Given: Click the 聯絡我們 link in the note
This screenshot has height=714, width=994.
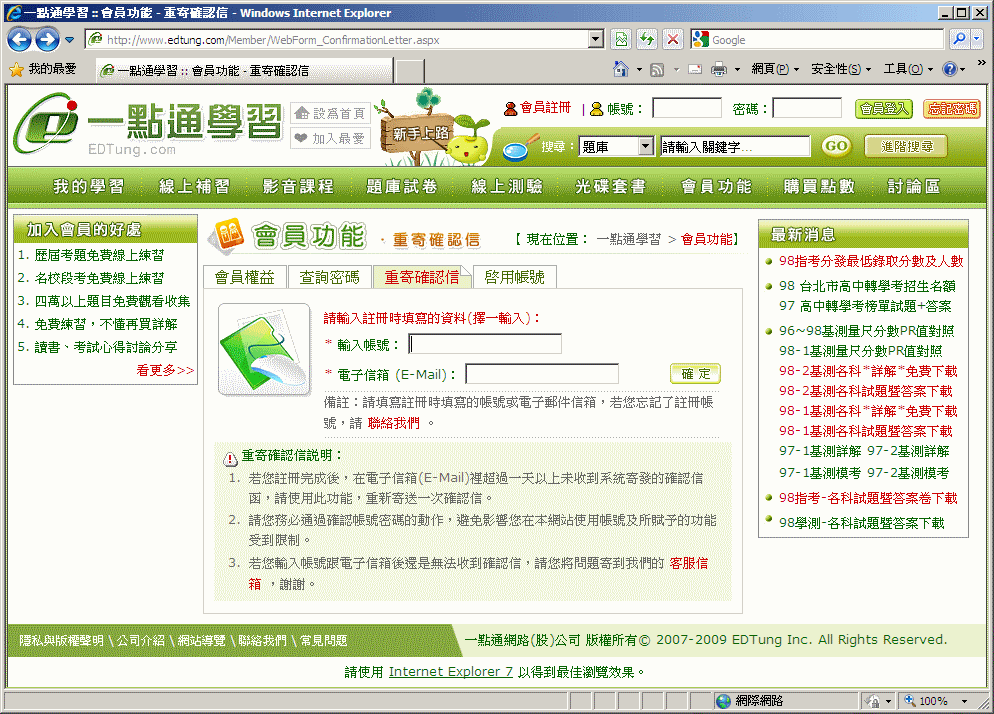Looking at the screenshot, I should pos(393,423).
